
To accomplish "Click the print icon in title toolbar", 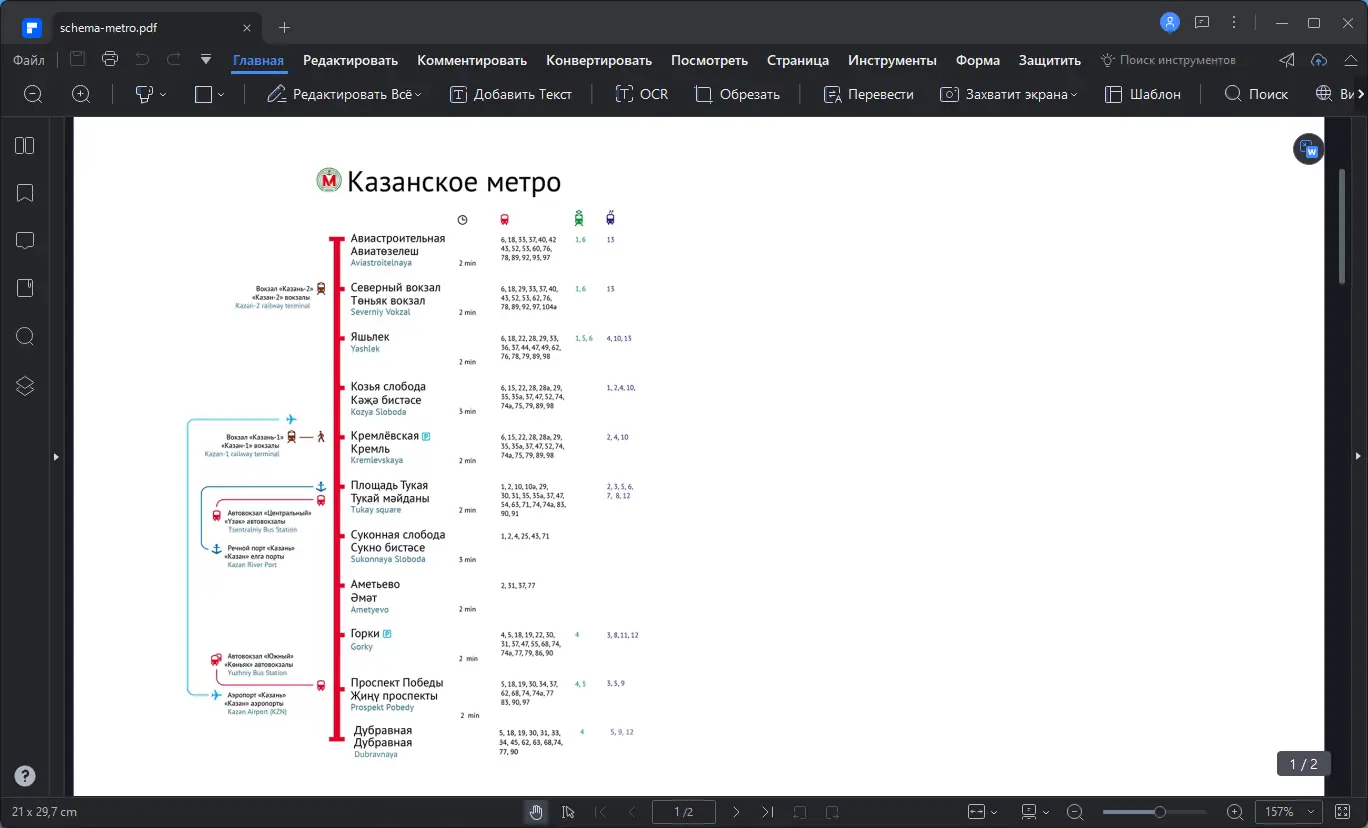I will [110, 59].
